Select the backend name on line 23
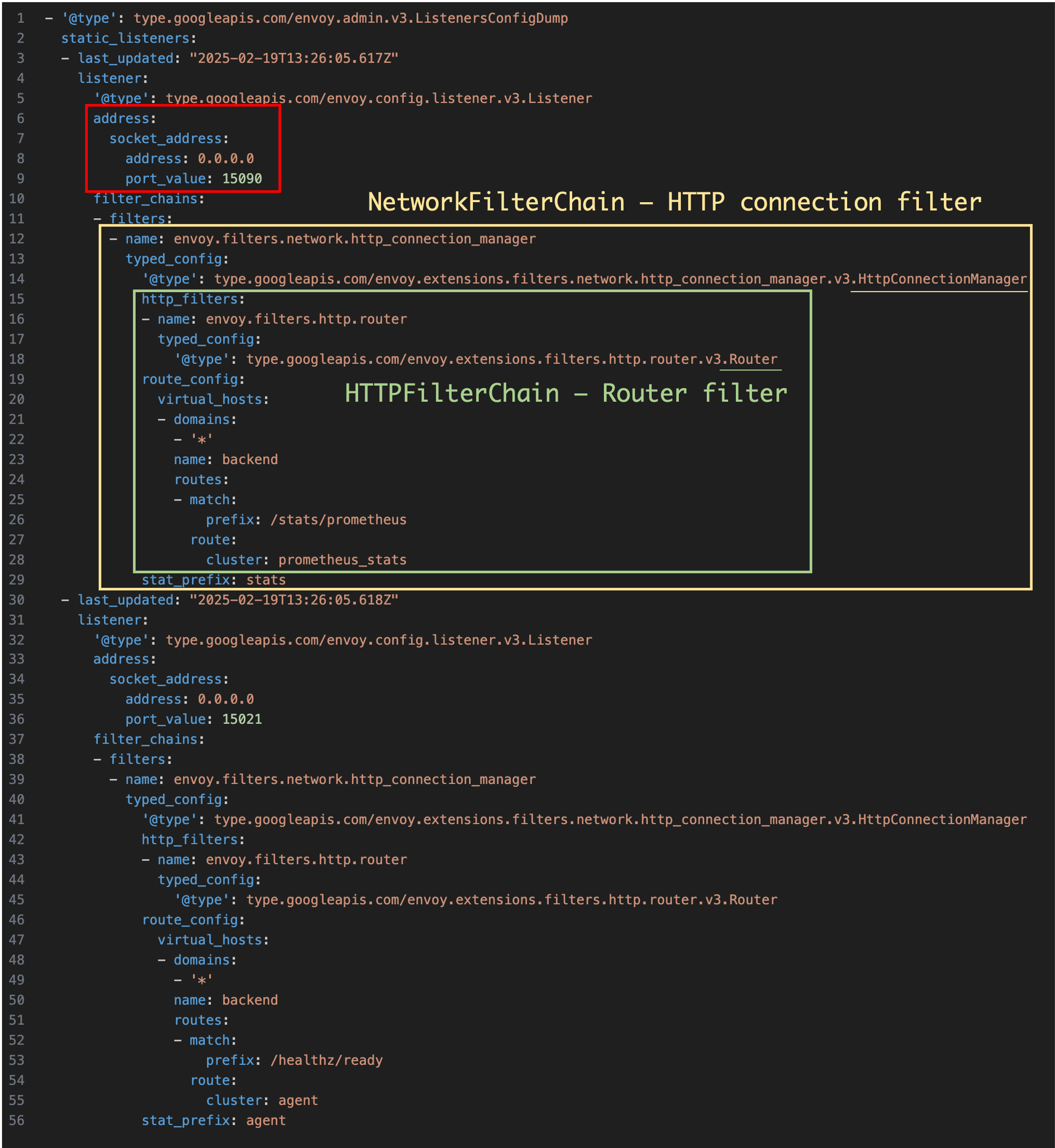Viewport: 1055px width, 1148px height. tap(250, 459)
